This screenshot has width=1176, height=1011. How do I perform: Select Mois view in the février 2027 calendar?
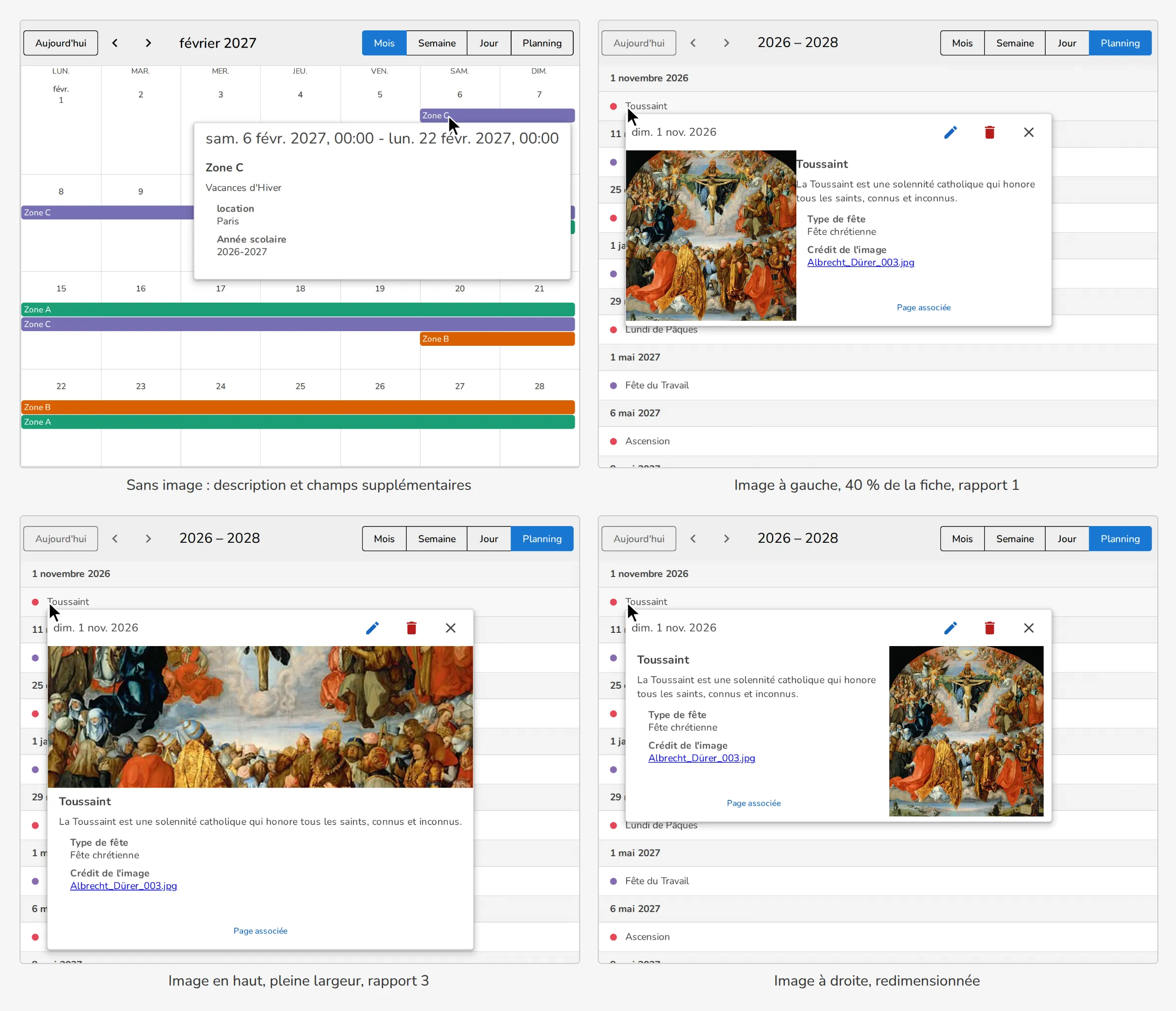point(384,43)
